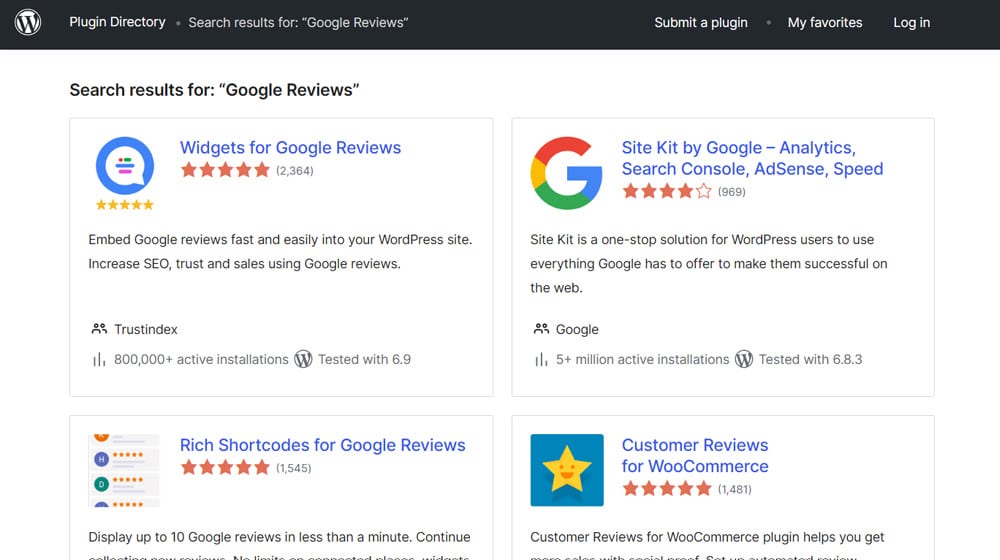Go to My favorites

(825, 22)
